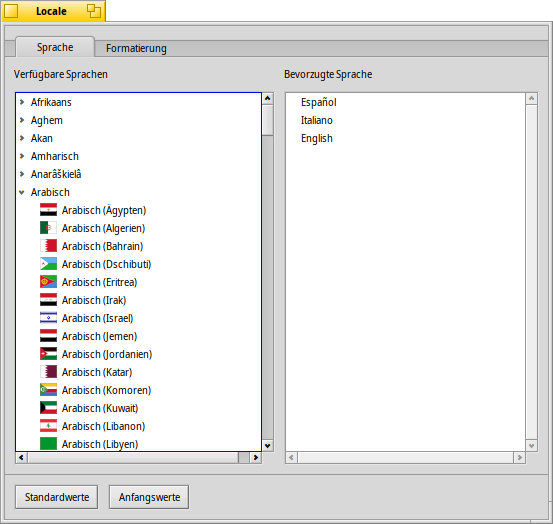The image size is (553, 524).
Task: Select the Afrikaans language row
Action: click(x=139, y=102)
